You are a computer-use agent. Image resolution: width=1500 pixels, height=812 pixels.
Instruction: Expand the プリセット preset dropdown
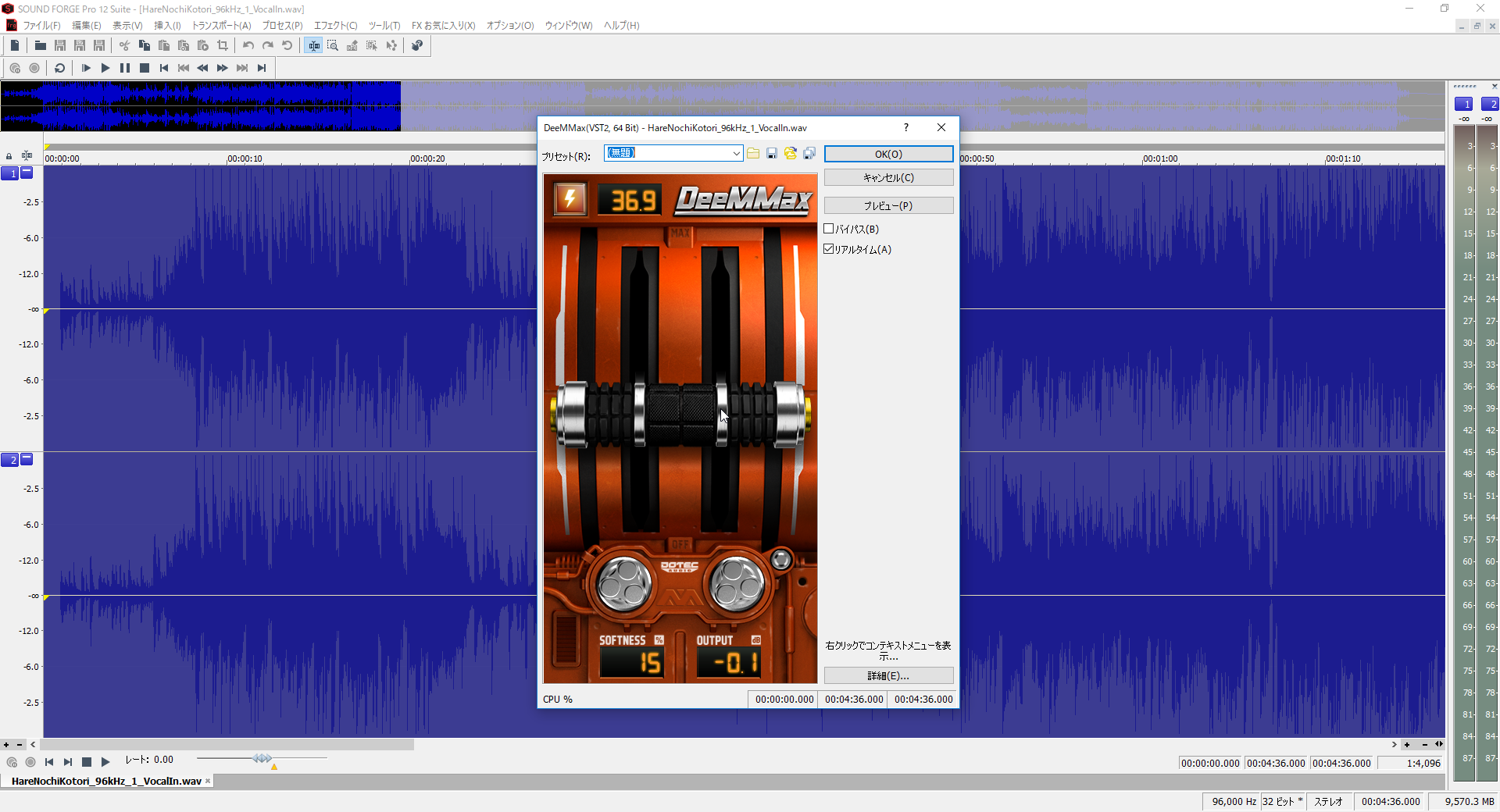point(736,154)
